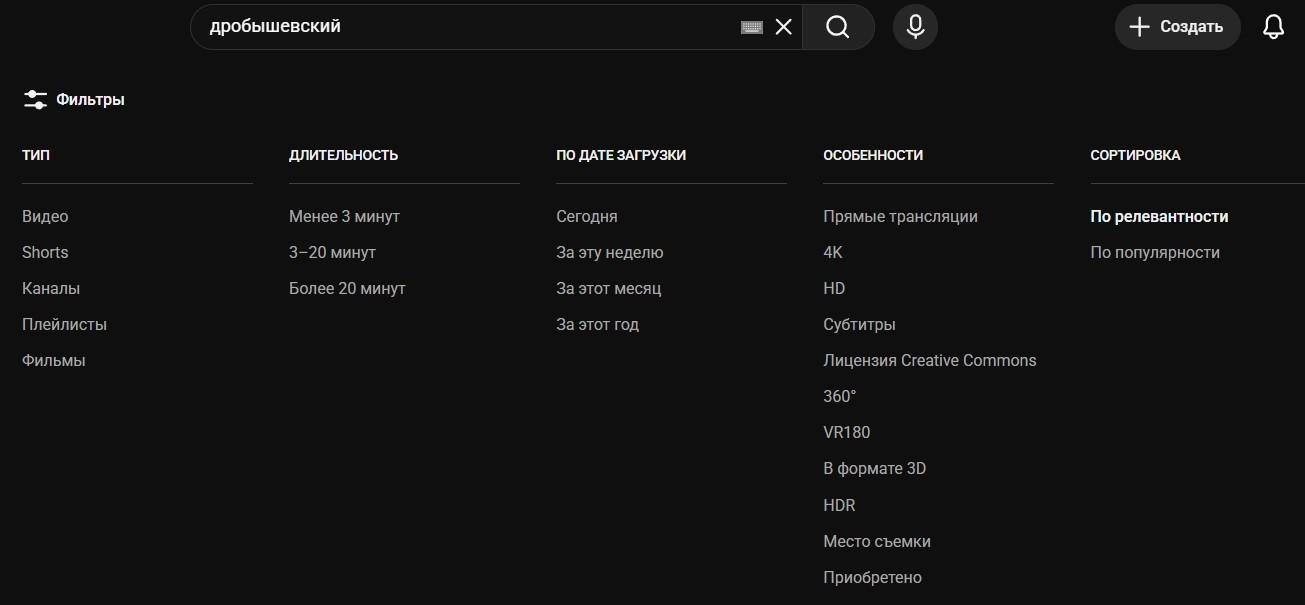Pick duration Более 20 минут
This screenshot has width=1305, height=605.
click(347, 288)
